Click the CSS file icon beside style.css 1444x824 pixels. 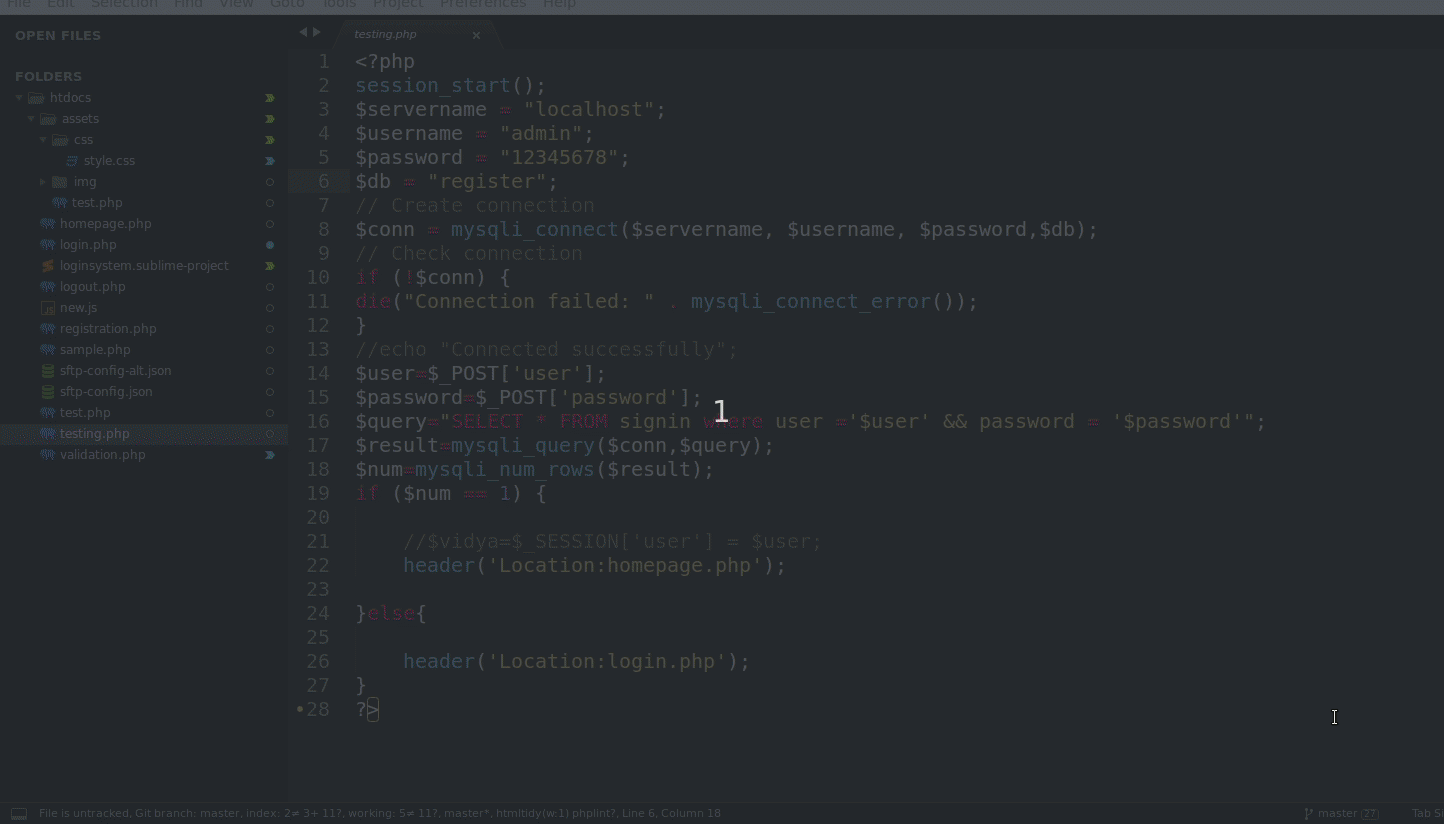click(72, 161)
